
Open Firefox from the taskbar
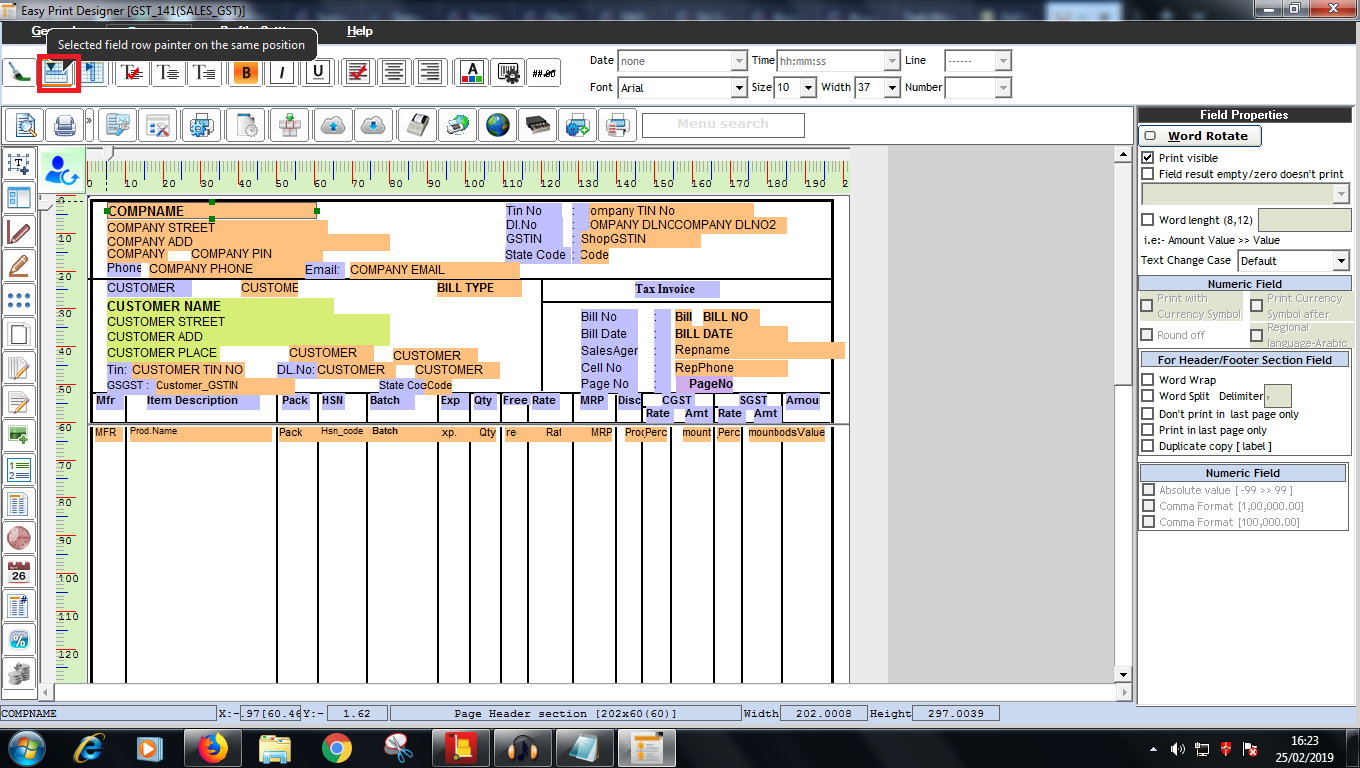tap(212, 748)
